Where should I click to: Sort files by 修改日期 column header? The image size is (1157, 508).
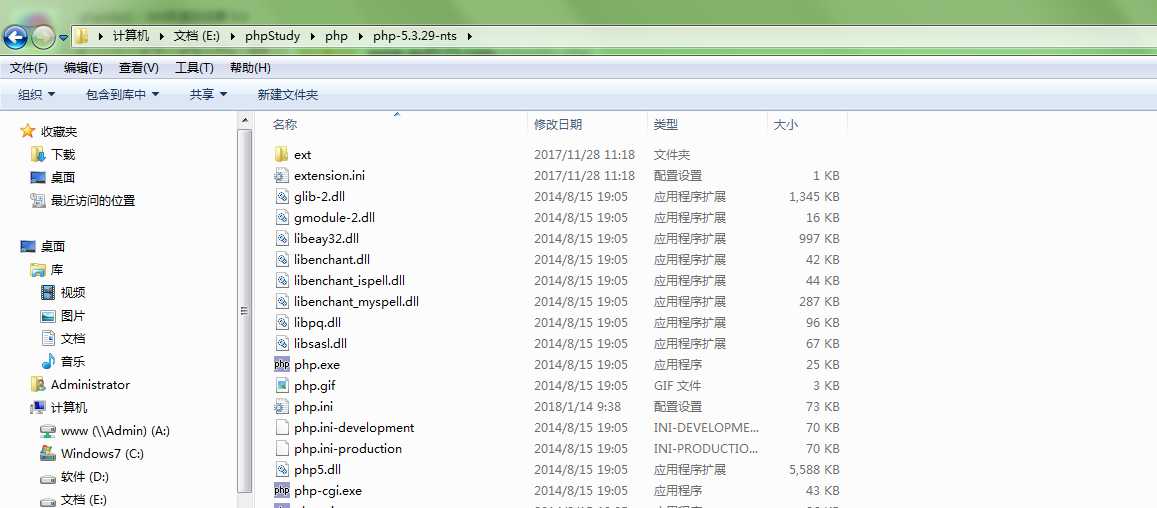(558, 125)
